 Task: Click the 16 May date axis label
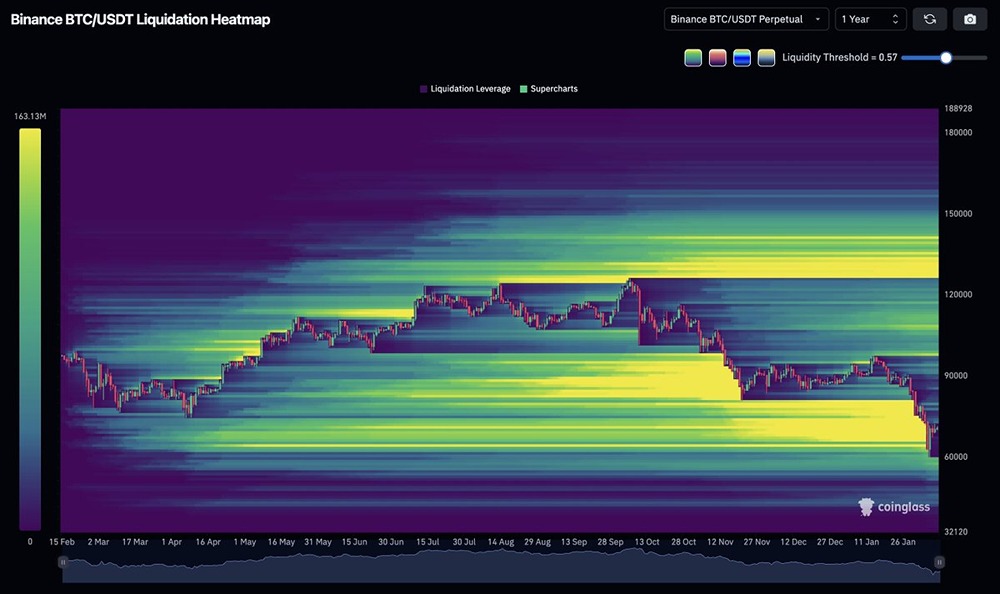281,542
